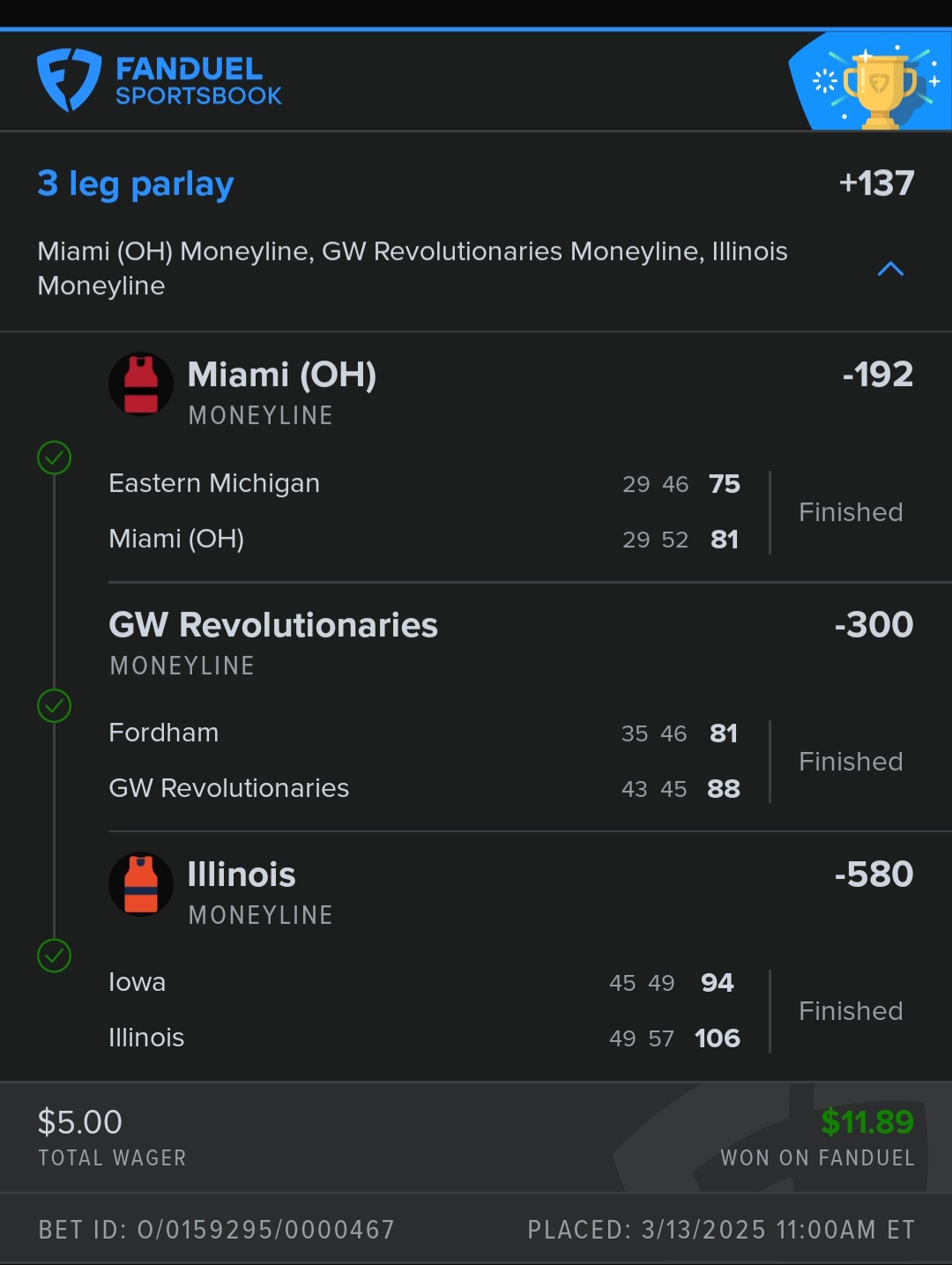This screenshot has width=952, height=1265.
Task: Select the Miami (OH) -192 odds
Action: tap(877, 375)
